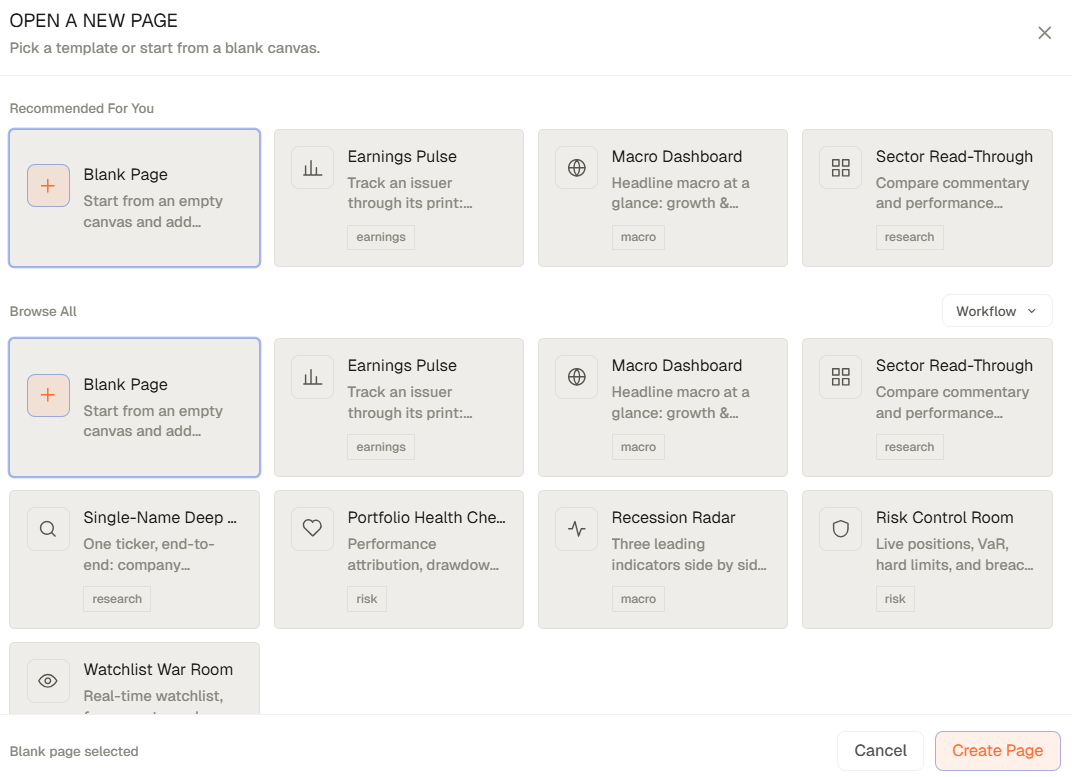The width and height of the screenshot is (1072, 777).
Task: Pick the Portfolio Health Check template title
Action: tap(427, 517)
